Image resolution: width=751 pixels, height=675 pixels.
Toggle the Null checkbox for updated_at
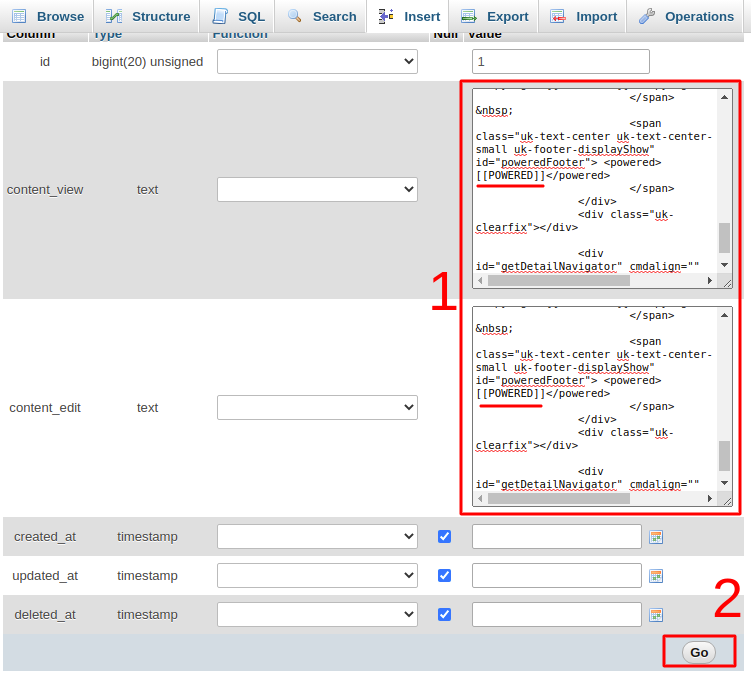tap(444, 575)
